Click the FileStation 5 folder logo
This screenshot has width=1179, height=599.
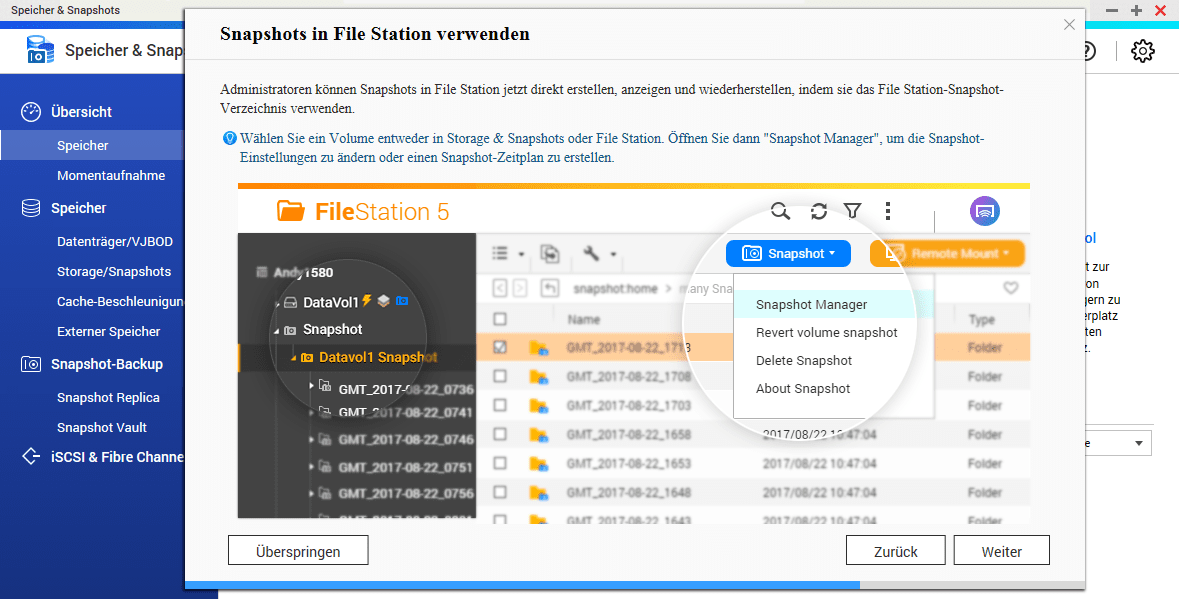[x=291, y=211]
